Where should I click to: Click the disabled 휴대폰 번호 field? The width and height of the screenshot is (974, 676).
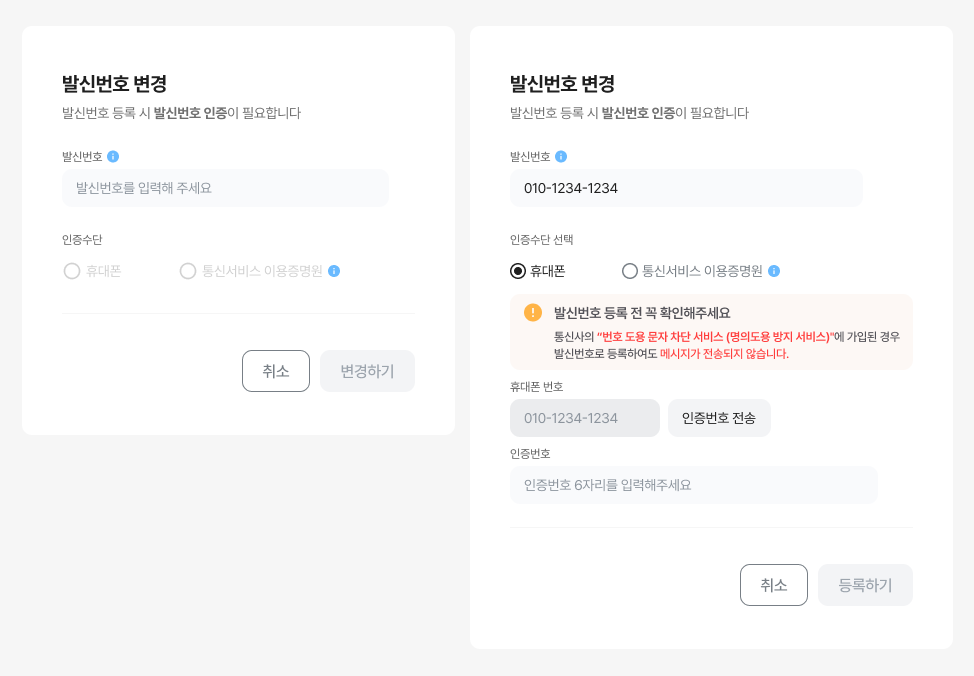(x=585, y=418)
